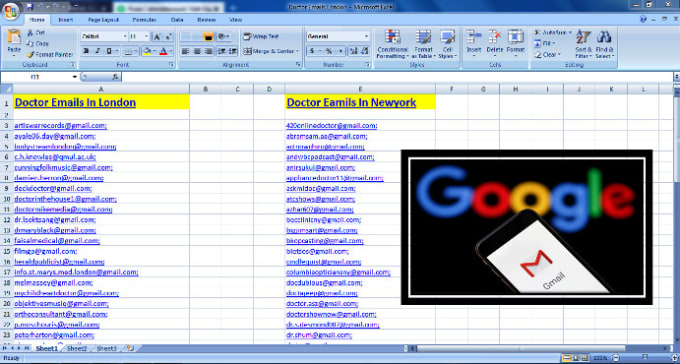Open the fill color dropdown arrow
The image size is (680, 364).
click(x=154, y=51)
